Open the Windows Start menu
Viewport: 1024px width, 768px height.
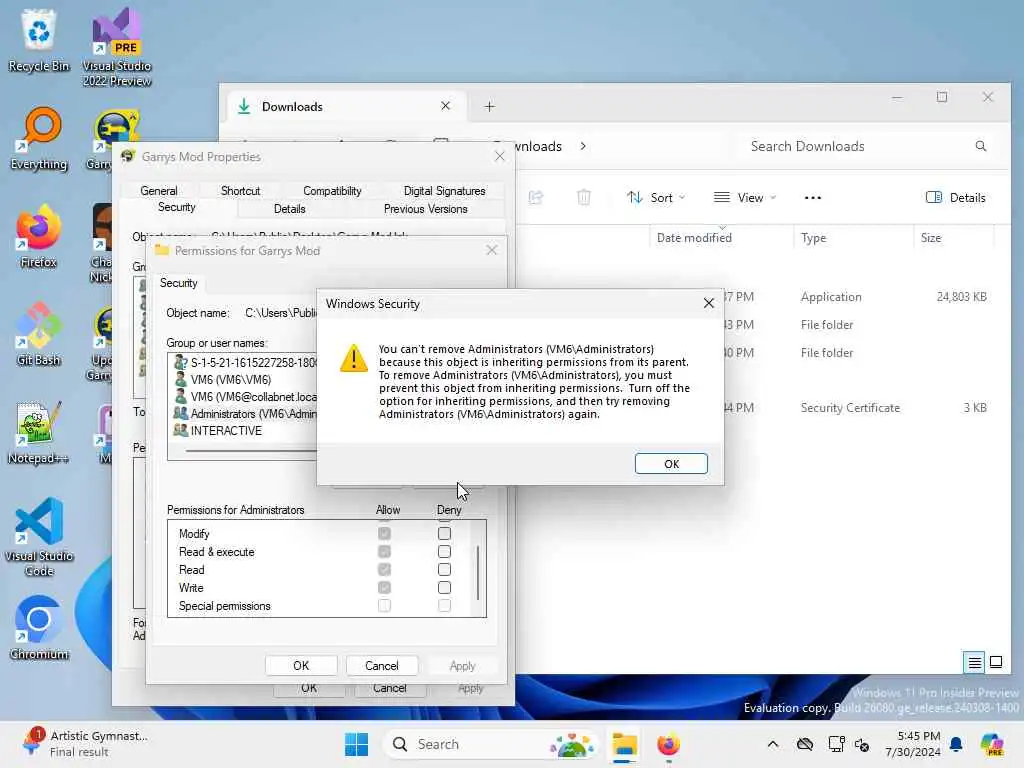click(x=357, y=744)
